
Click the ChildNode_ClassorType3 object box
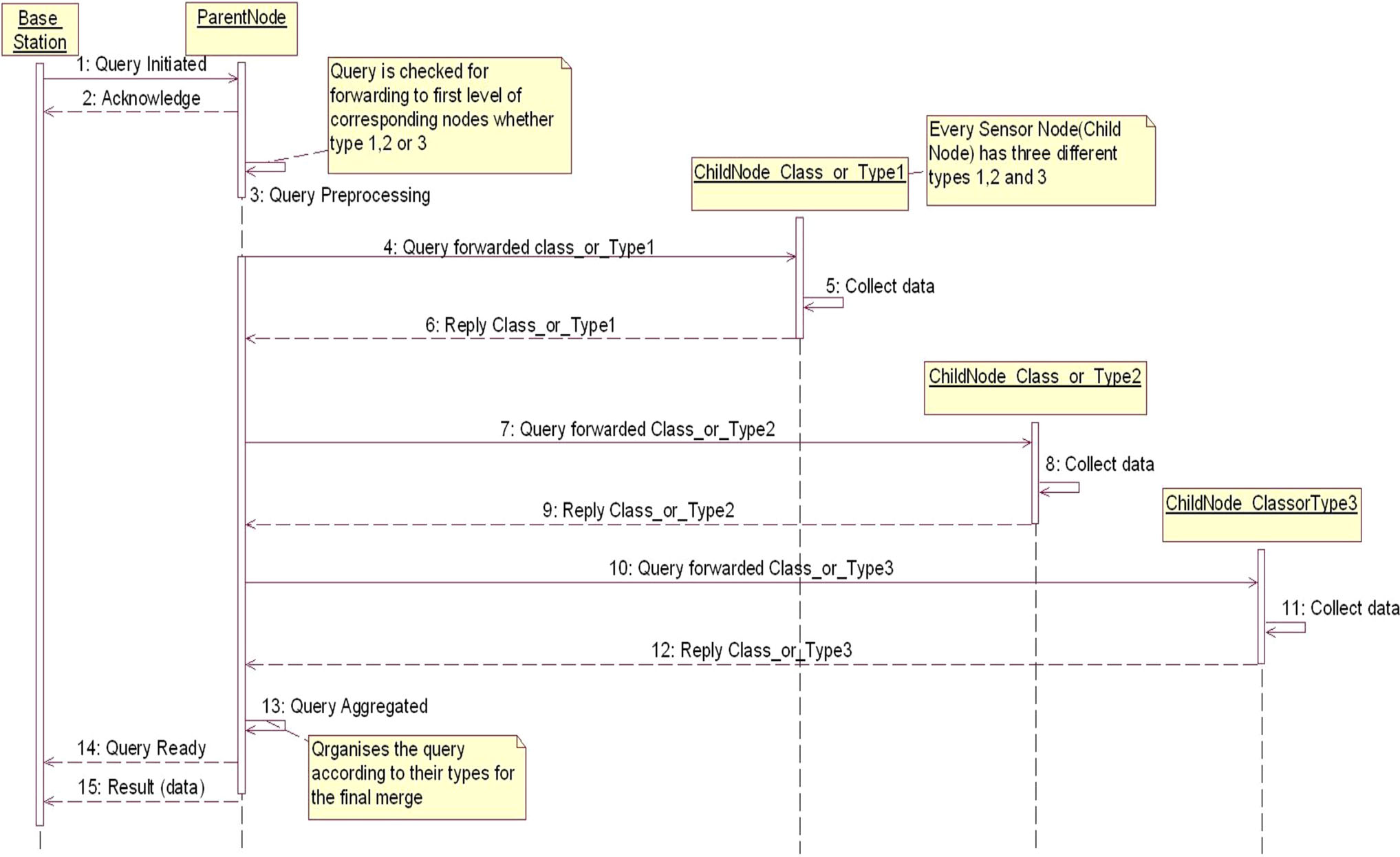tap(1261, 515)
